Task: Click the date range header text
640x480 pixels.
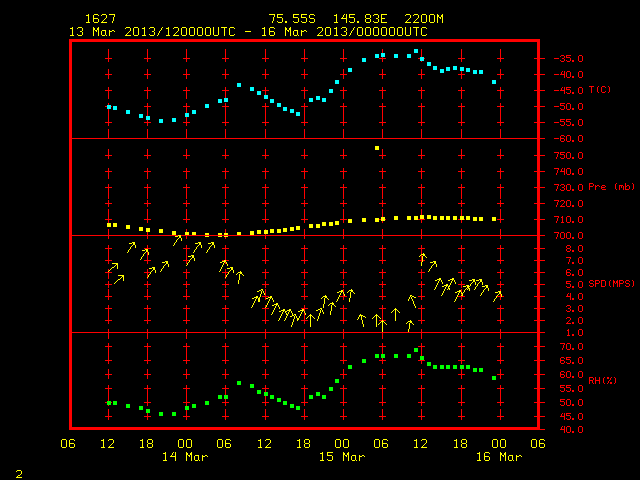Action: pyautogui.click(x=248, y=32)
